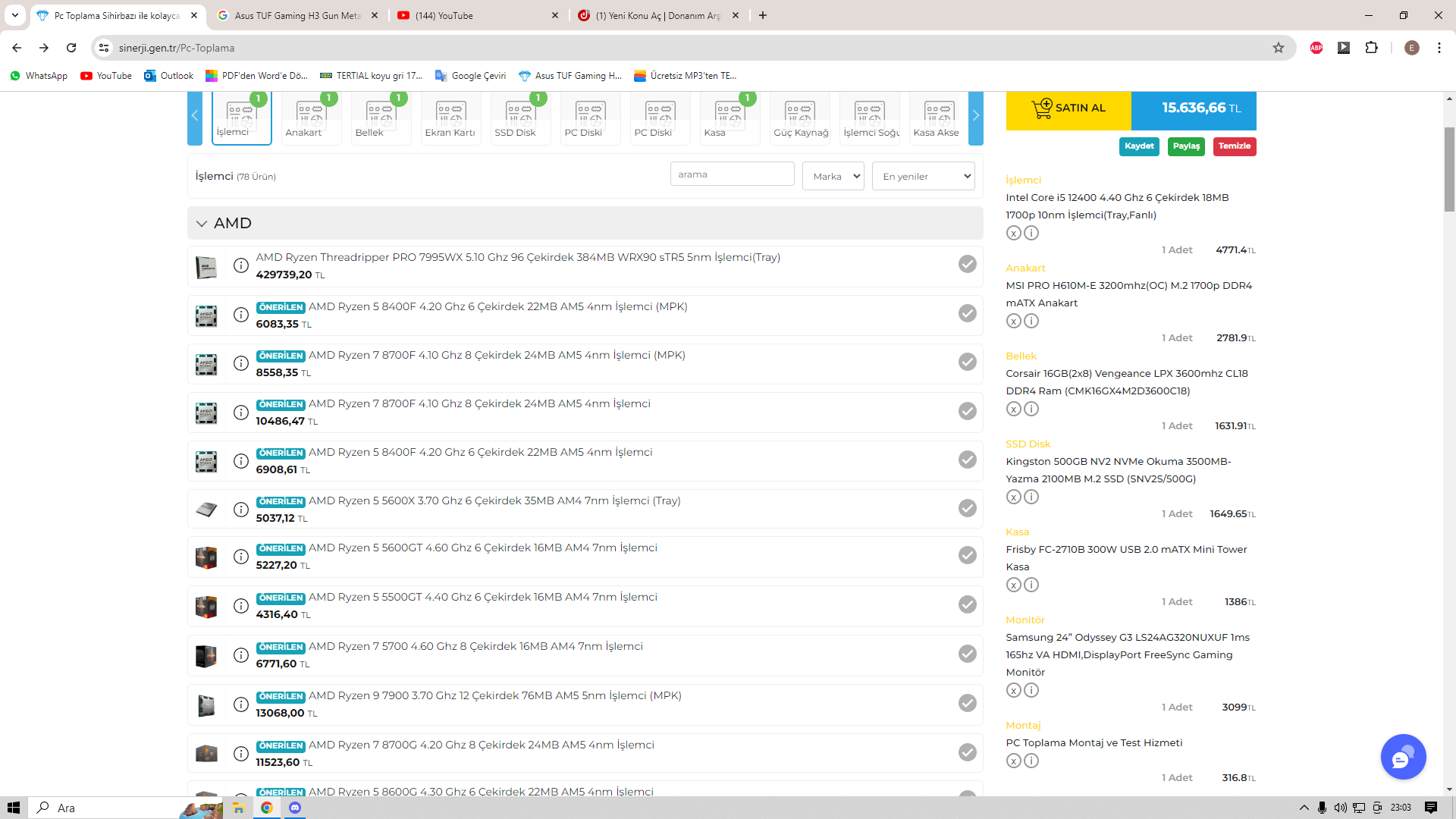Open the WhatsApp bookmark

39,76
